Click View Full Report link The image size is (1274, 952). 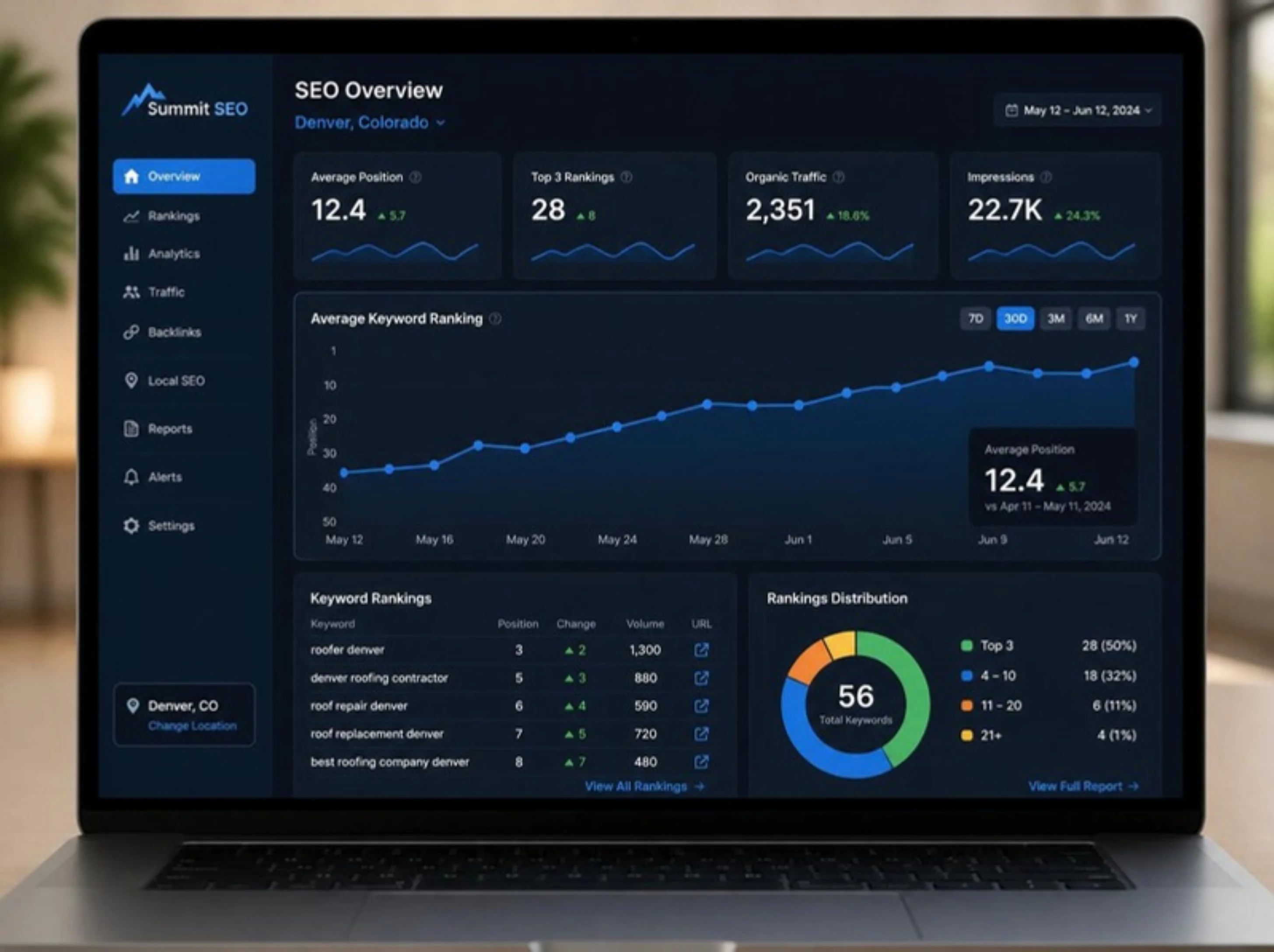[x=1083, y=787]
